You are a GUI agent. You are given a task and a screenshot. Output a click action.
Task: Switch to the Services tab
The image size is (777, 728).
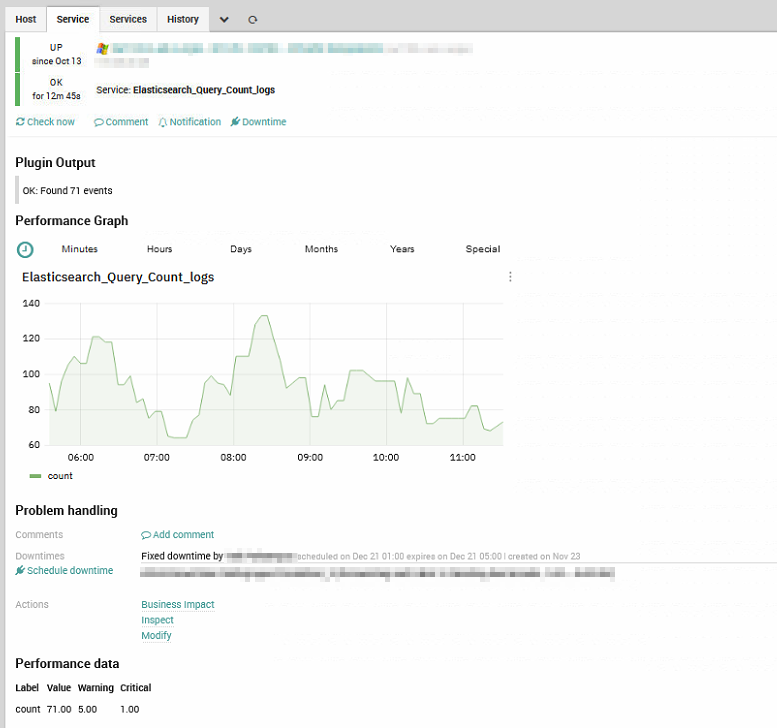[128, 19]
